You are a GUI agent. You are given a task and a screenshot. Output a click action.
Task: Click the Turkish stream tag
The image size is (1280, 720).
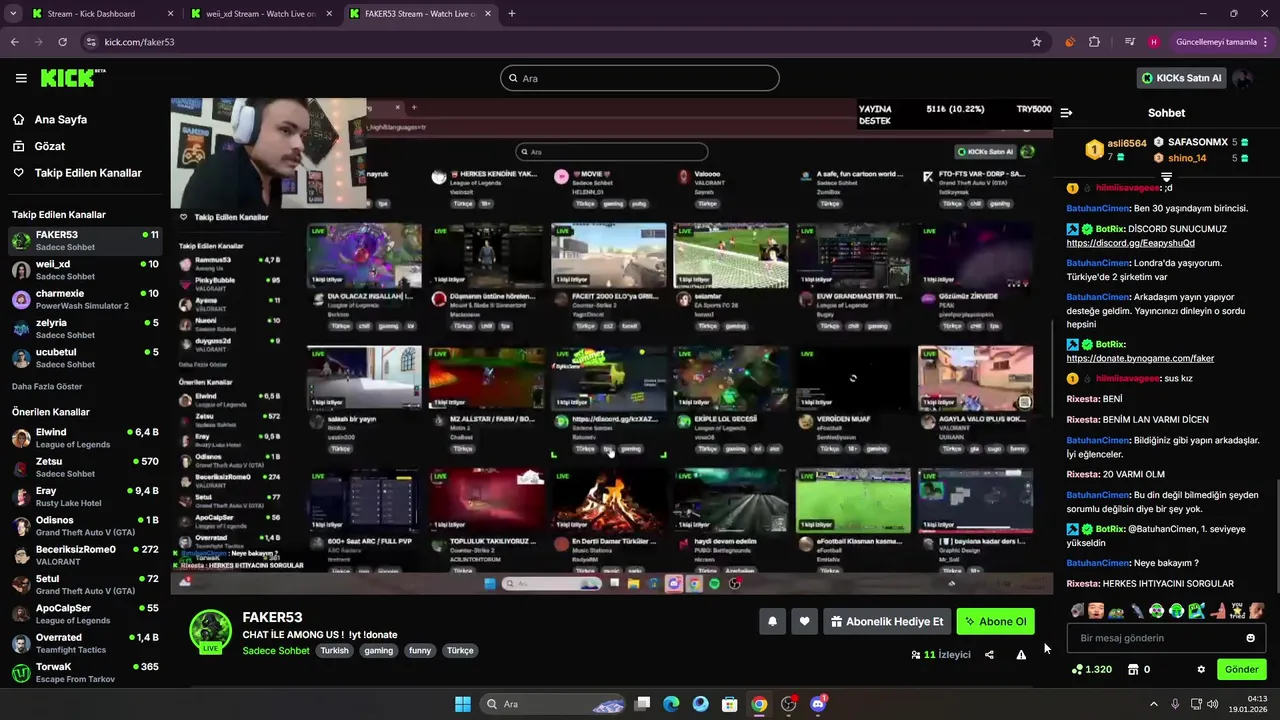pos(335,650)
